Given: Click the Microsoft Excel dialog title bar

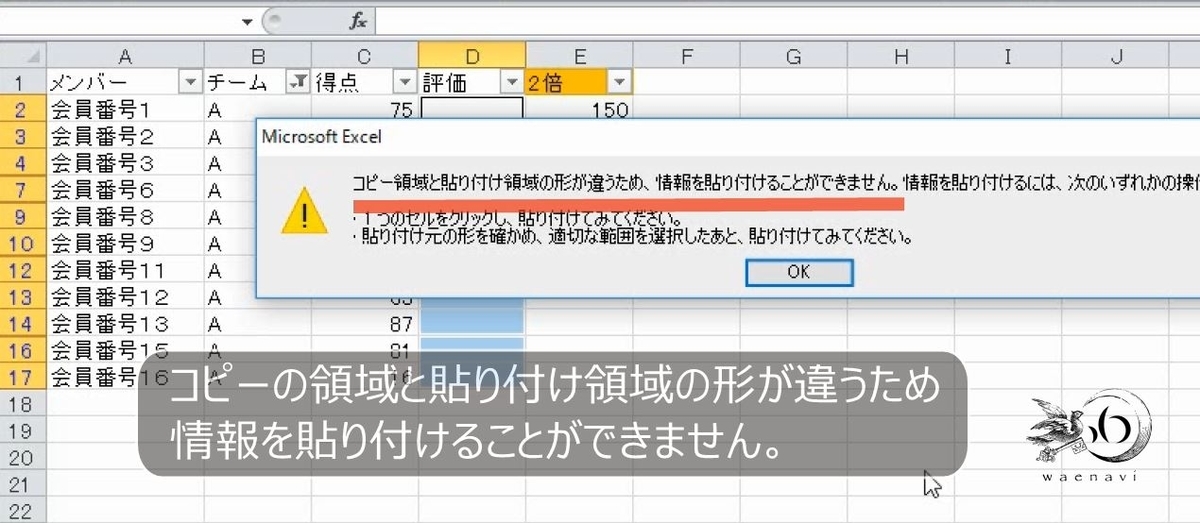Looking at the screenshot, I should 728,137.
